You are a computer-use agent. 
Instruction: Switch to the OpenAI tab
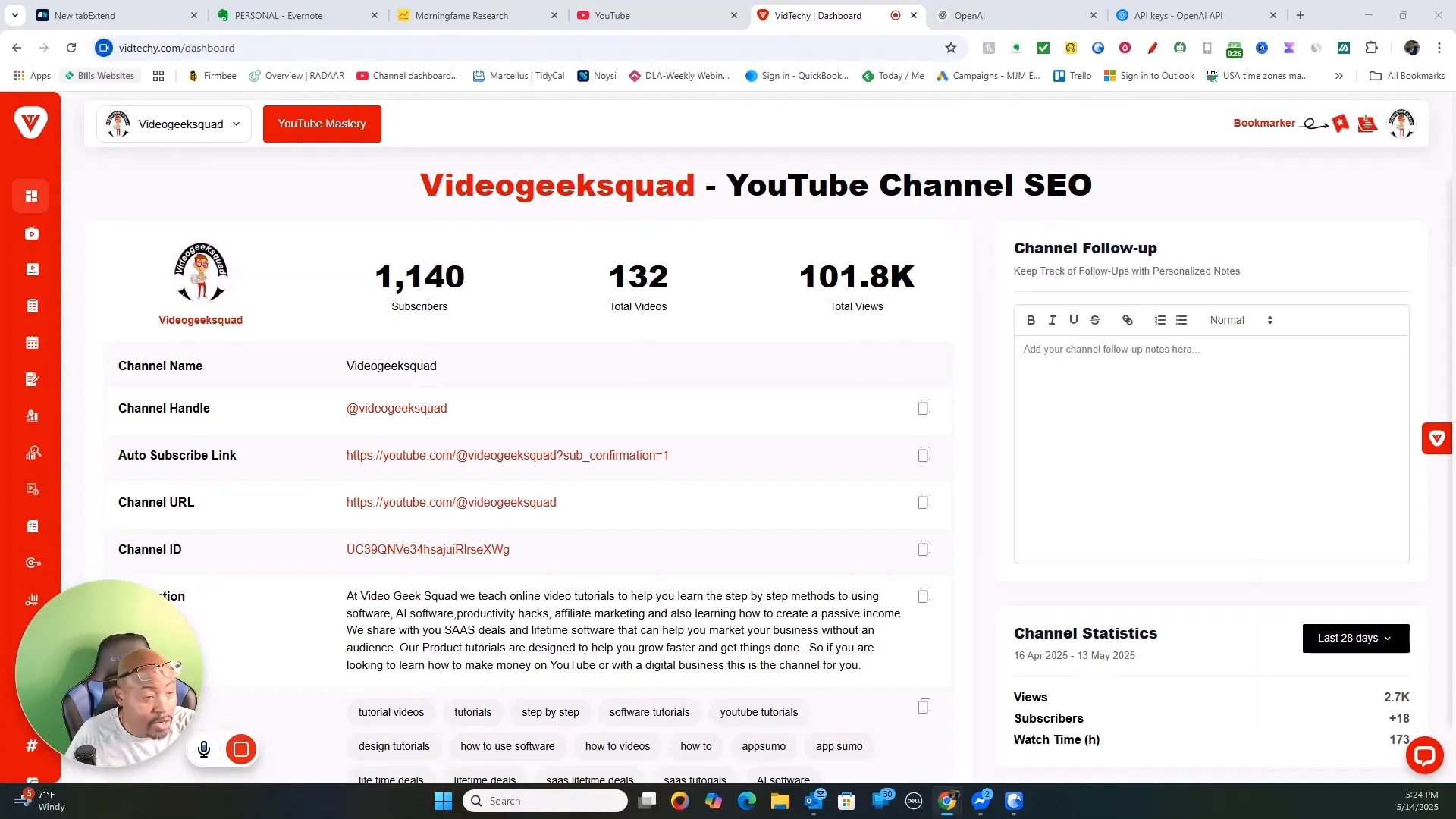(1016, 15)
